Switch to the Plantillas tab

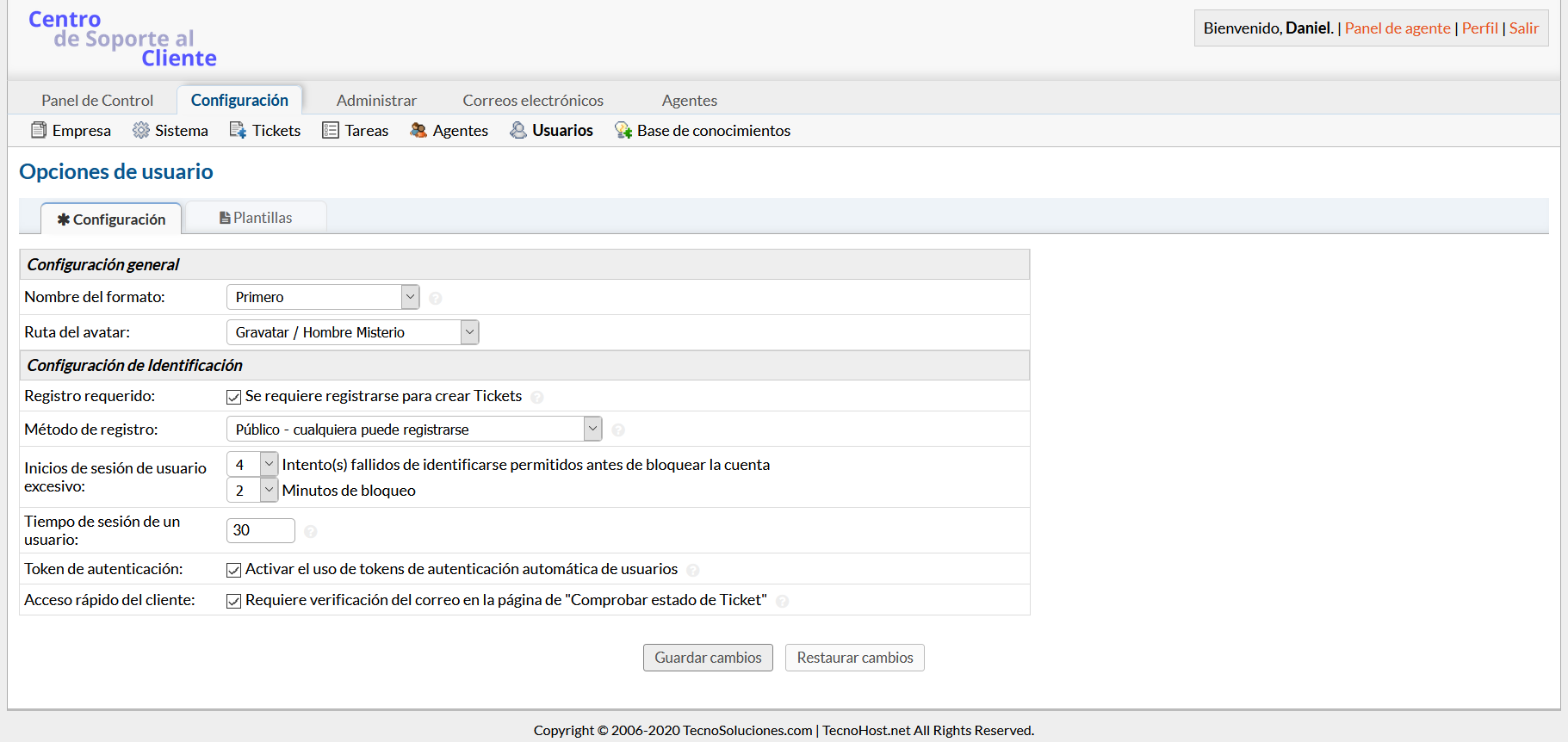[x=257, y=218]
